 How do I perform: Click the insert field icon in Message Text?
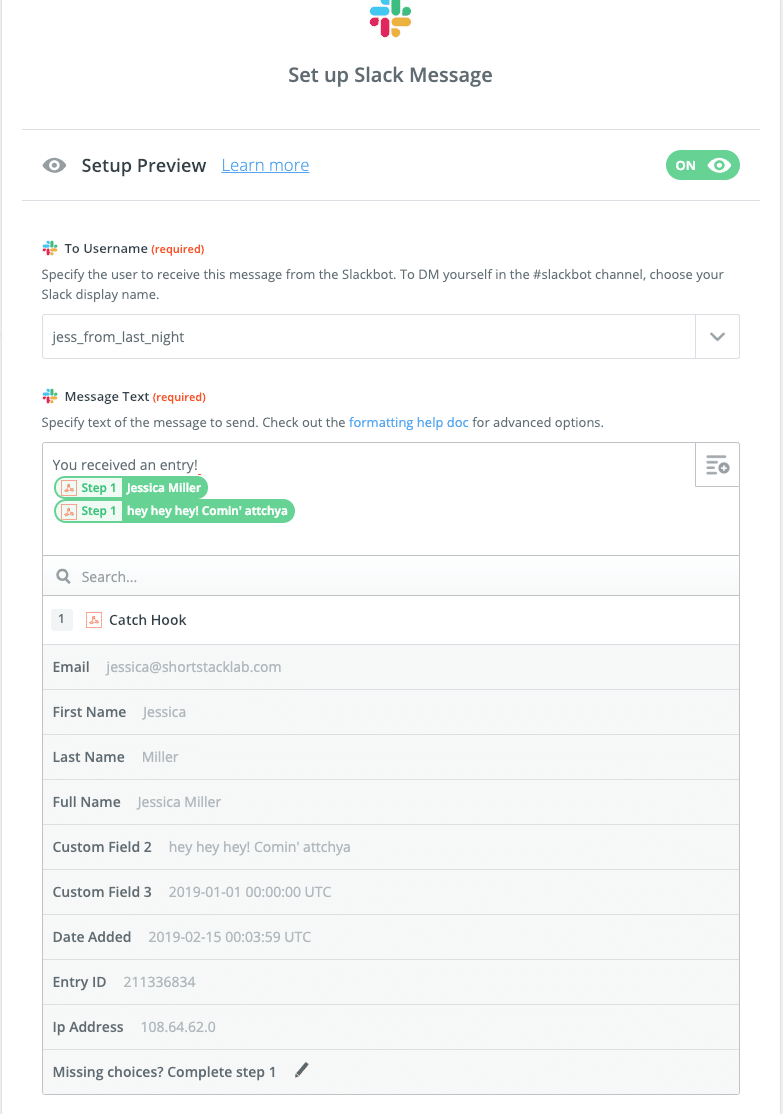click(717, 465)
